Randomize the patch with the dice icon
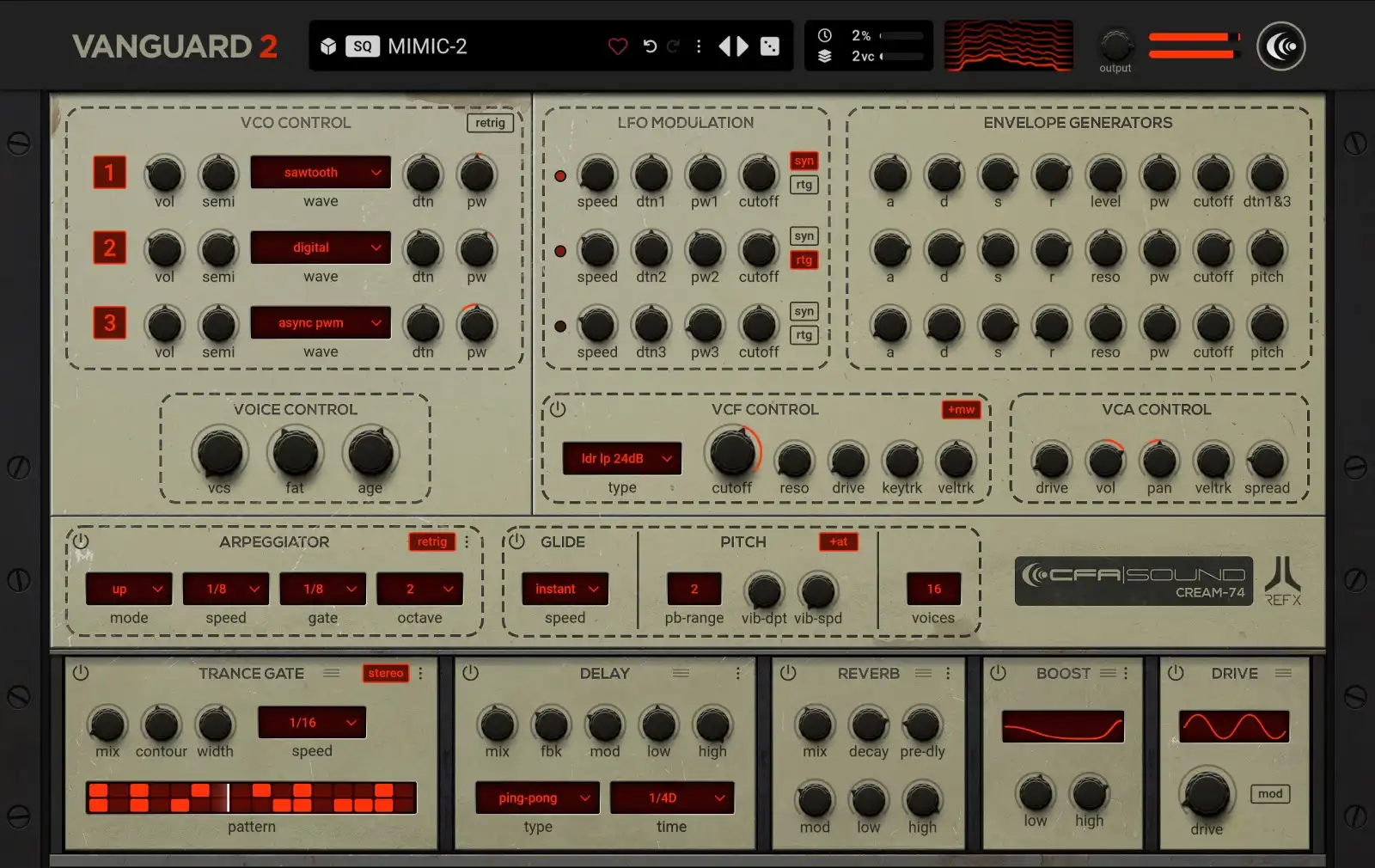Image resolution: width=1375 pixels, height=868 pixels. click(x=770, y=46)
